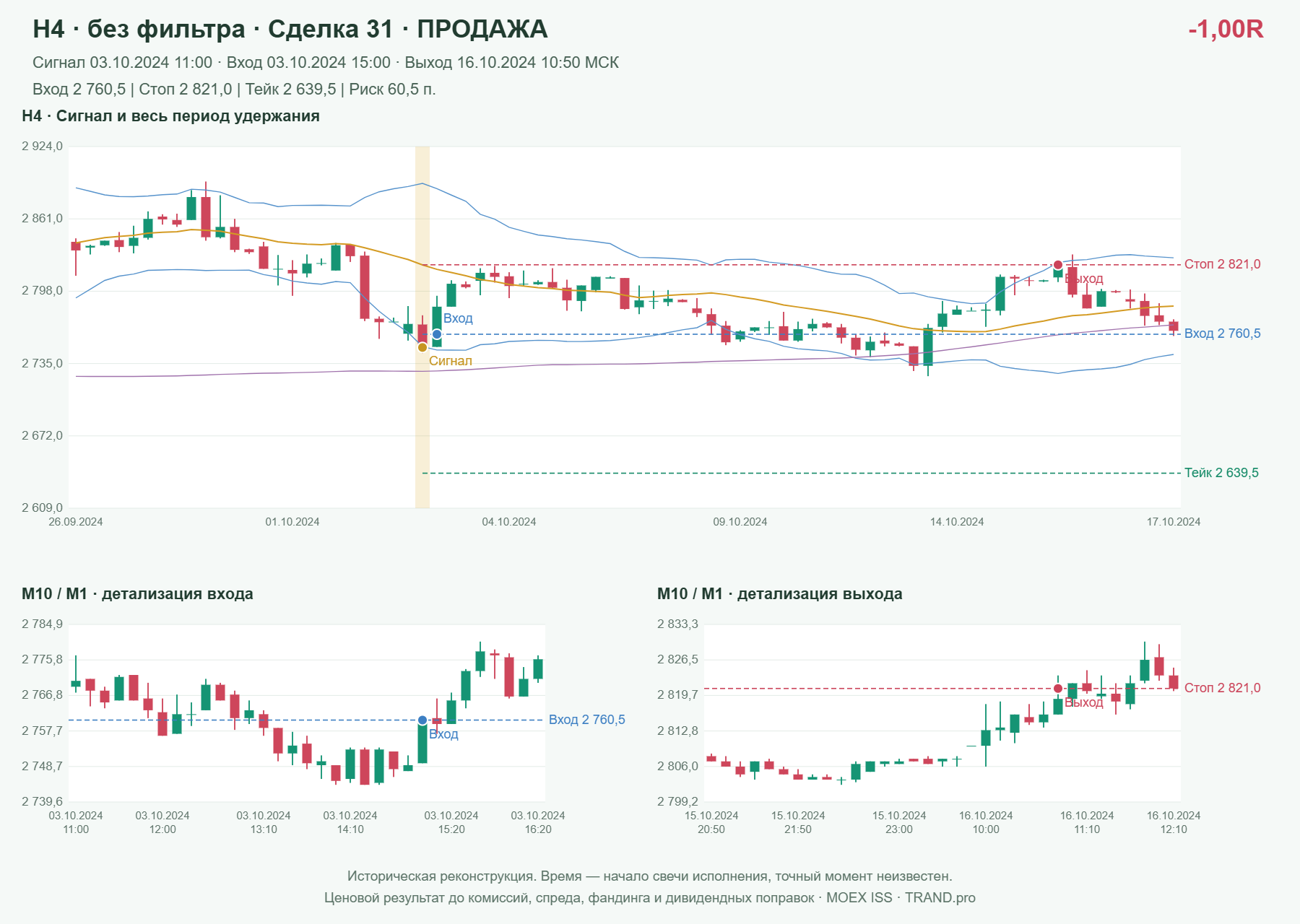The height and width of the screenshot is (924, 1300).
Task: Click the red Выход dot in exit detail chart
Action: click(x=1058, y=689)
